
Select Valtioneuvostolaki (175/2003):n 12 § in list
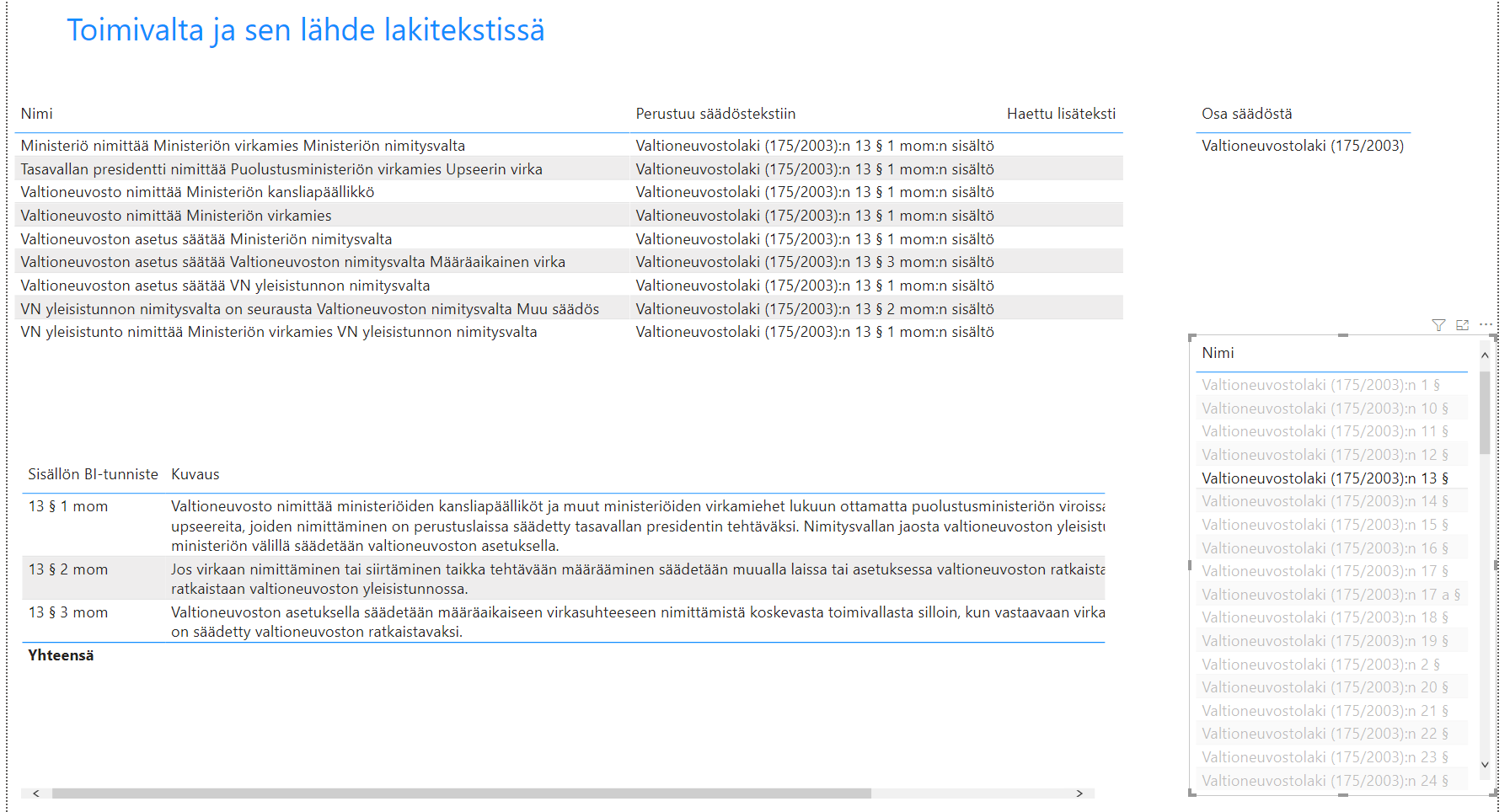tap(1325, 455)
